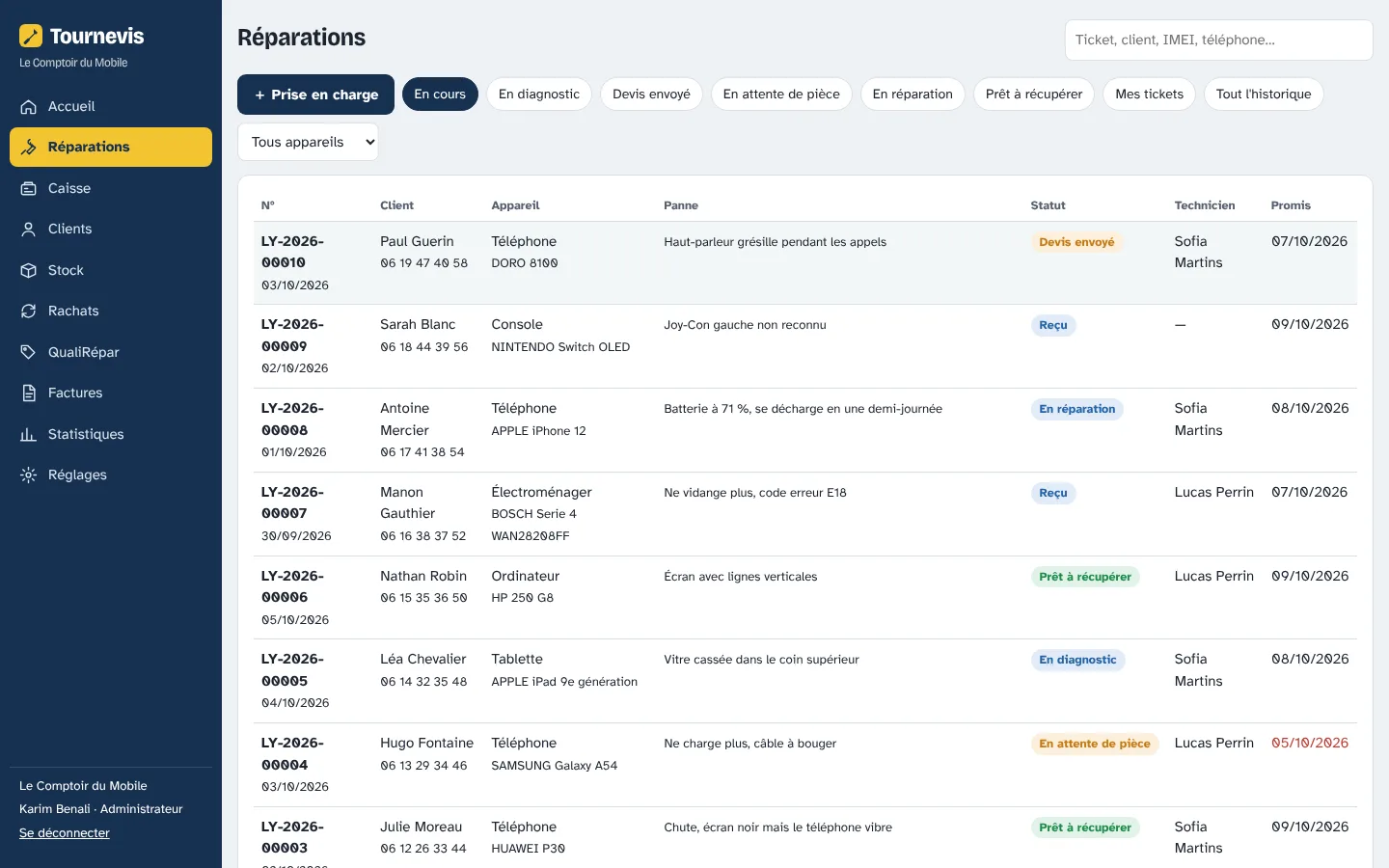1389x868 pixels.
Task: Filter by En réparation tab
Action: (912, 94)
